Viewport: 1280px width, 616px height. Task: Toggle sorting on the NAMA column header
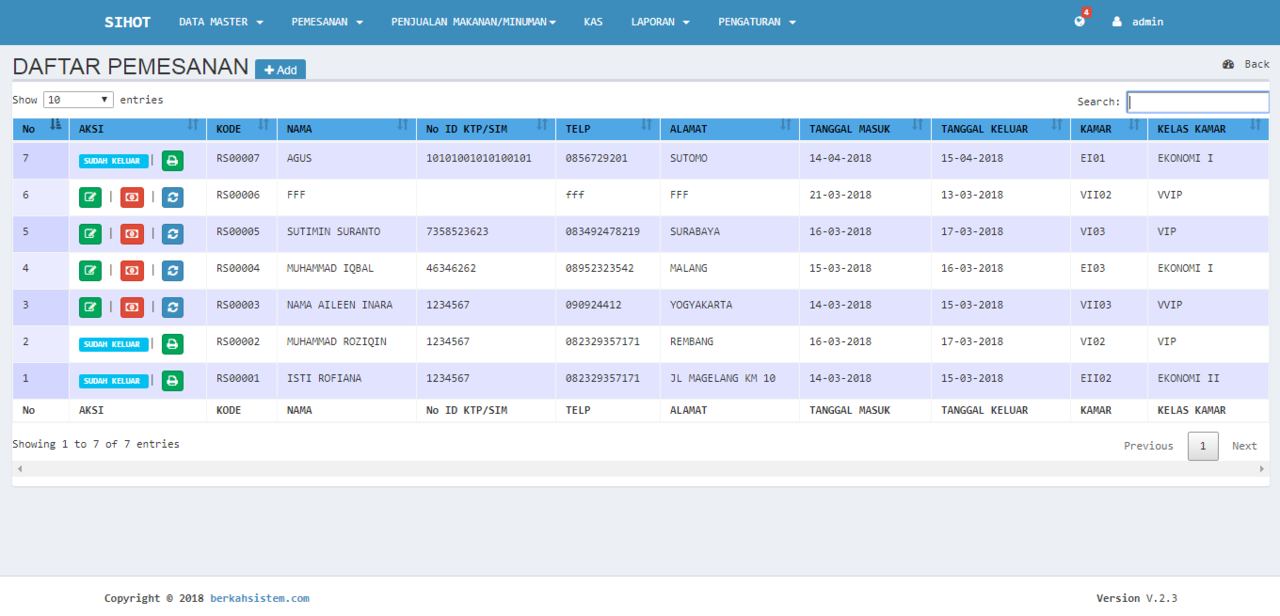tap(345, 129)
